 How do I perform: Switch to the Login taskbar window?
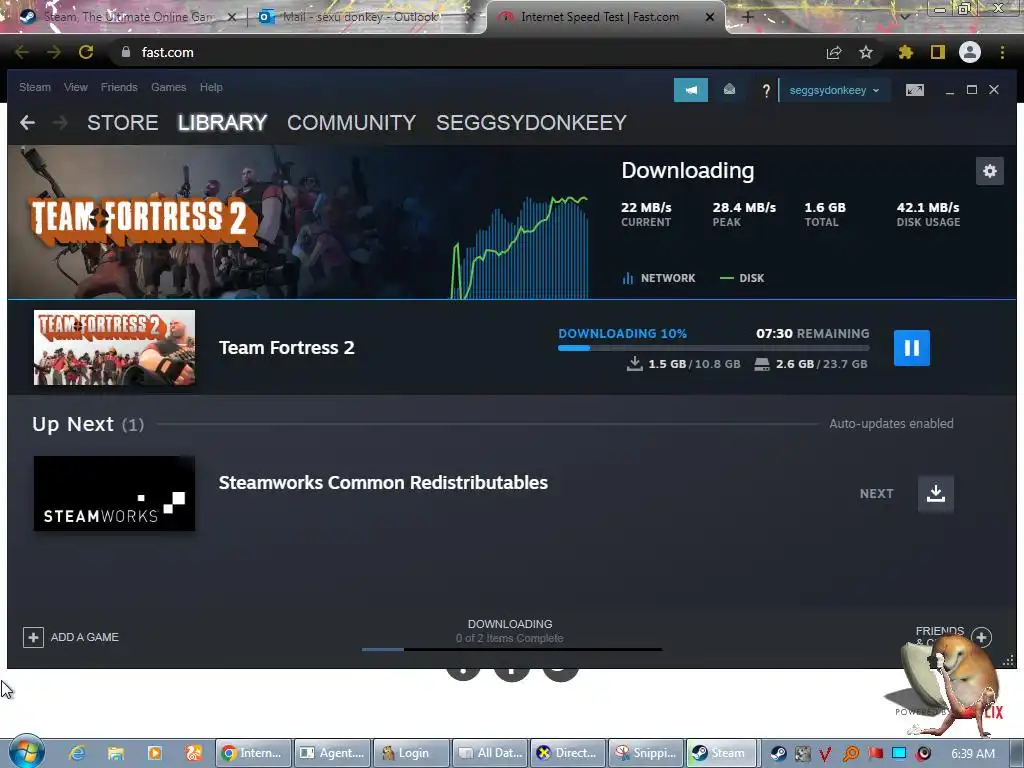[x=411, y=753]
